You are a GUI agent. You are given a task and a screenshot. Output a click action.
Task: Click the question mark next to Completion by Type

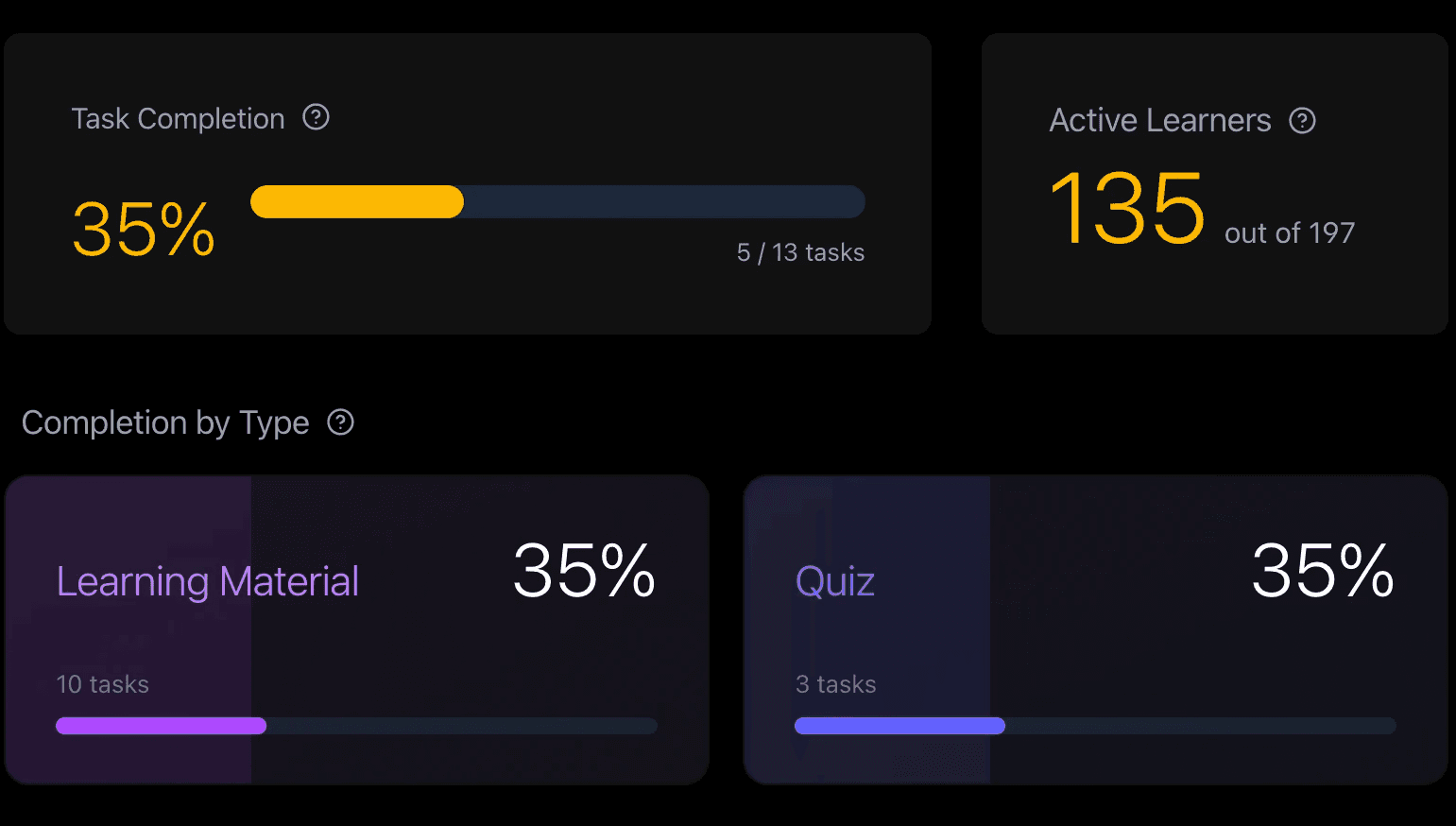click(x=340, y=422)
